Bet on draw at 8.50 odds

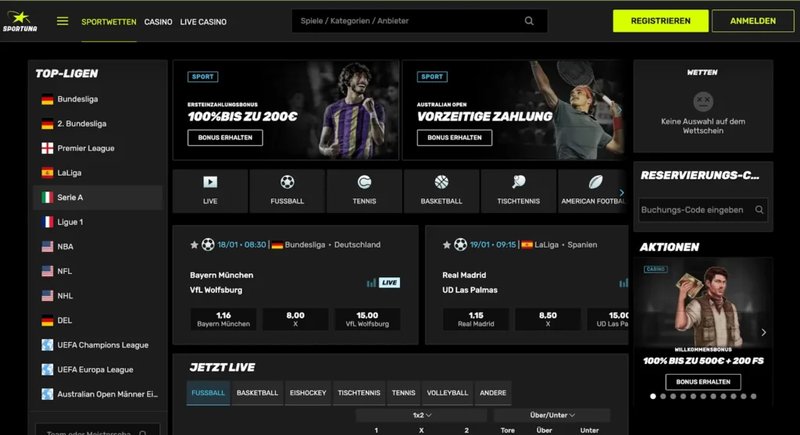click(x=548, y=319)
